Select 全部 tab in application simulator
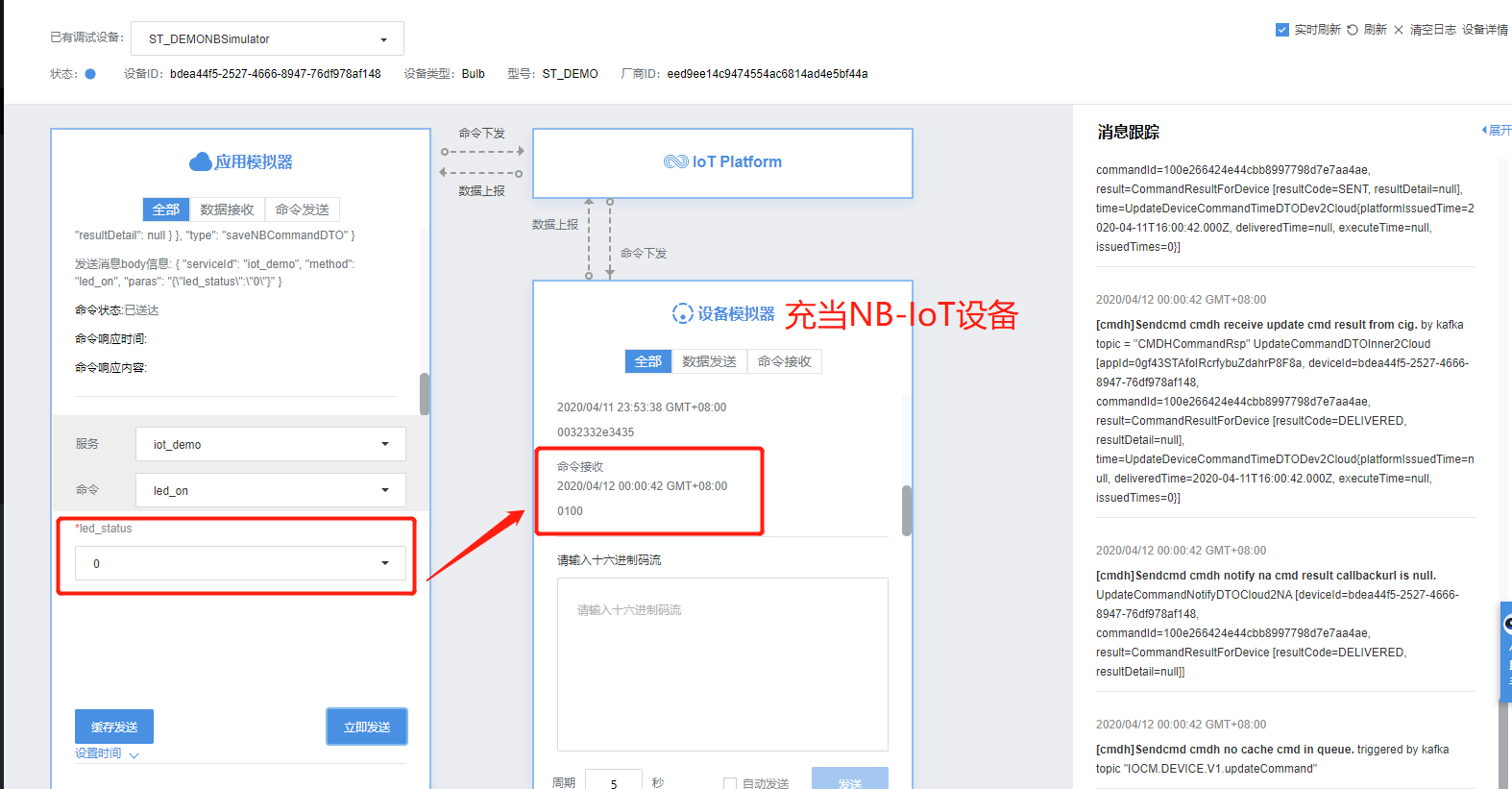 click(x=165, y=210)
